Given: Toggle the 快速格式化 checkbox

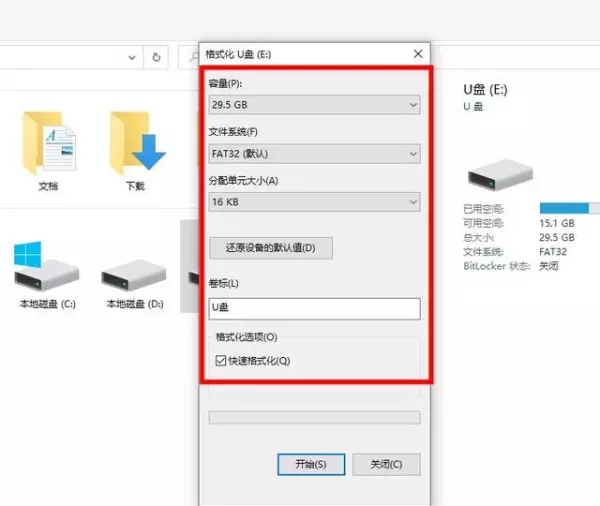Looking at the screenshot, I should click(x=221, y=361).
